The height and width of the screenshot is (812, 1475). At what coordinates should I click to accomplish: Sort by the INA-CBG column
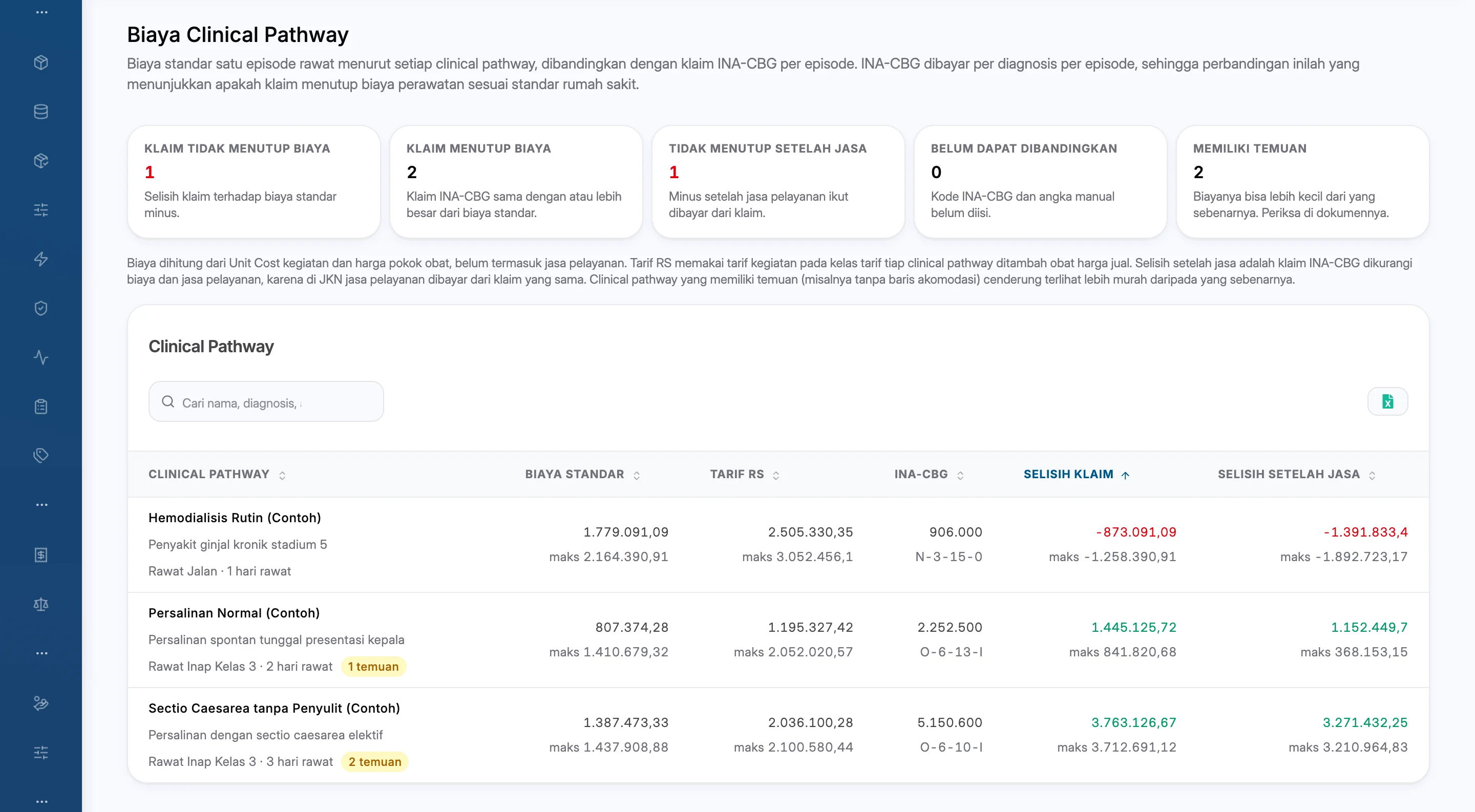point(929,475)
